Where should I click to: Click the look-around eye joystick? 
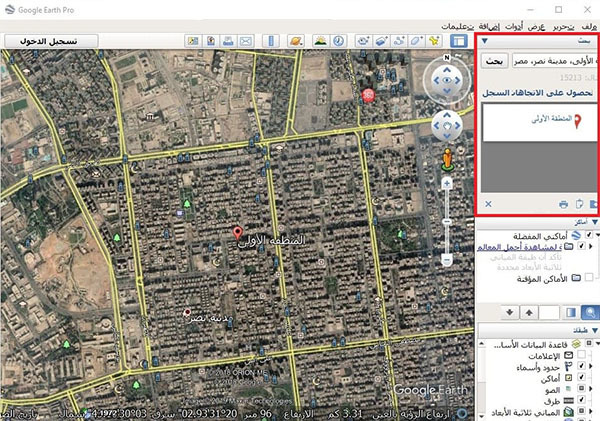point(447,80)
